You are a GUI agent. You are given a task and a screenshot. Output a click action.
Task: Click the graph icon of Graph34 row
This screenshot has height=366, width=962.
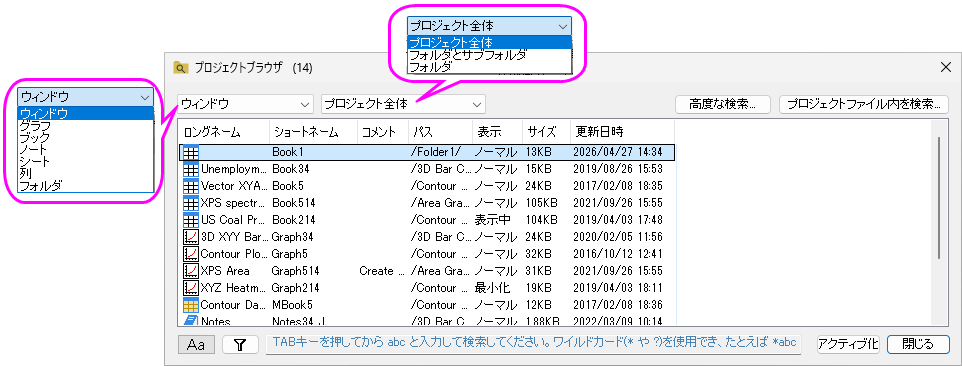[x=191, y=237]
